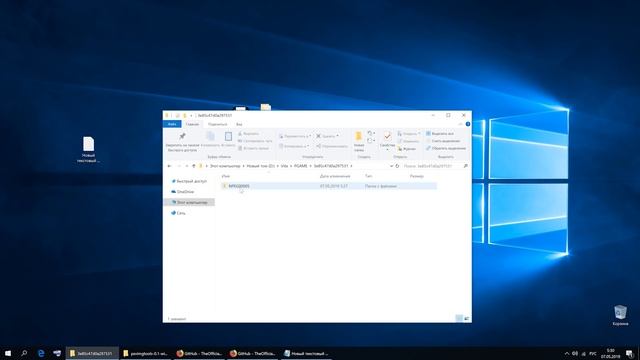
Task: Switch to Details view icon in status bar
Action: point(459,318)
